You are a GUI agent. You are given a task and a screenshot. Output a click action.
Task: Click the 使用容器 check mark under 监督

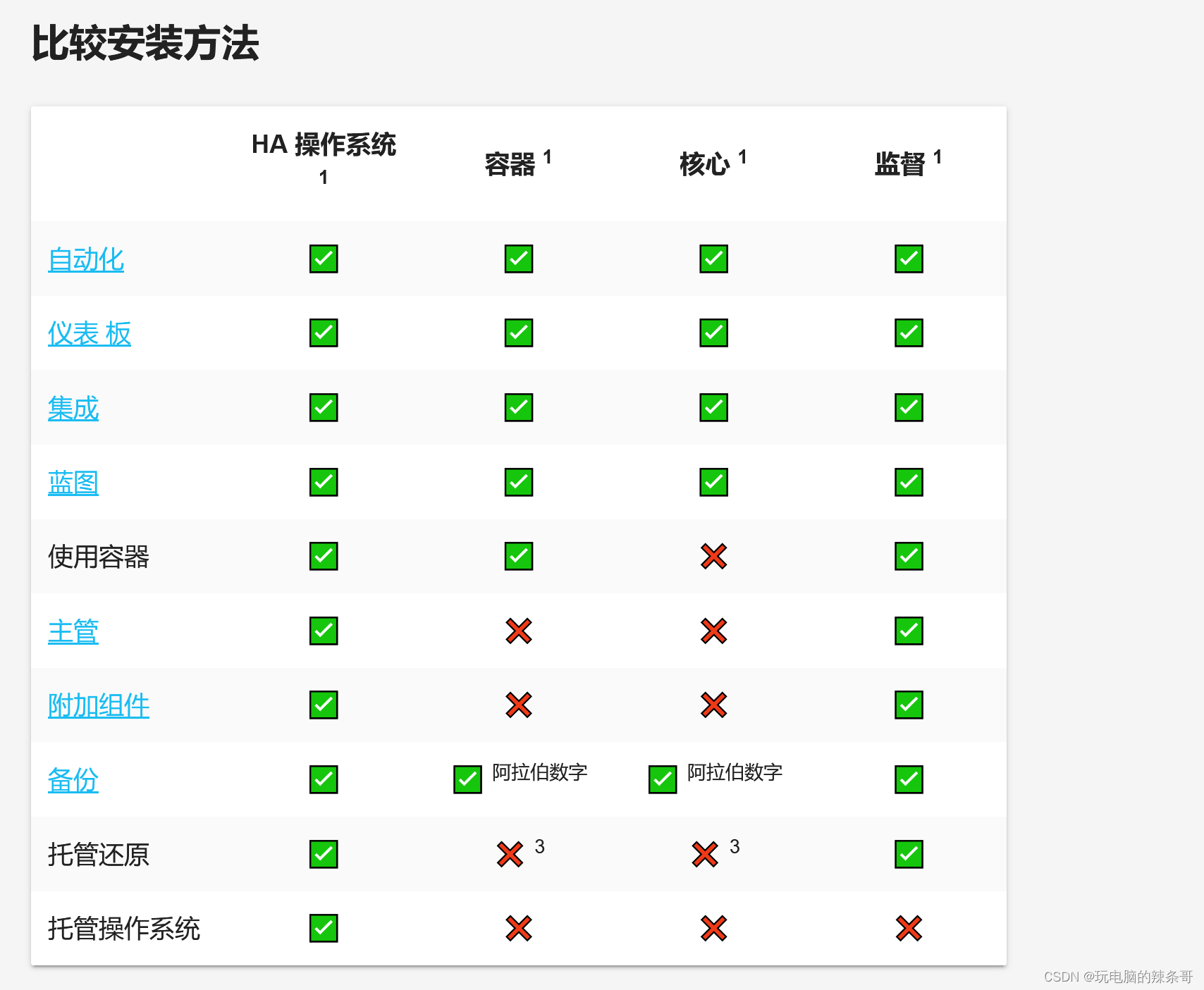[909, 556]
